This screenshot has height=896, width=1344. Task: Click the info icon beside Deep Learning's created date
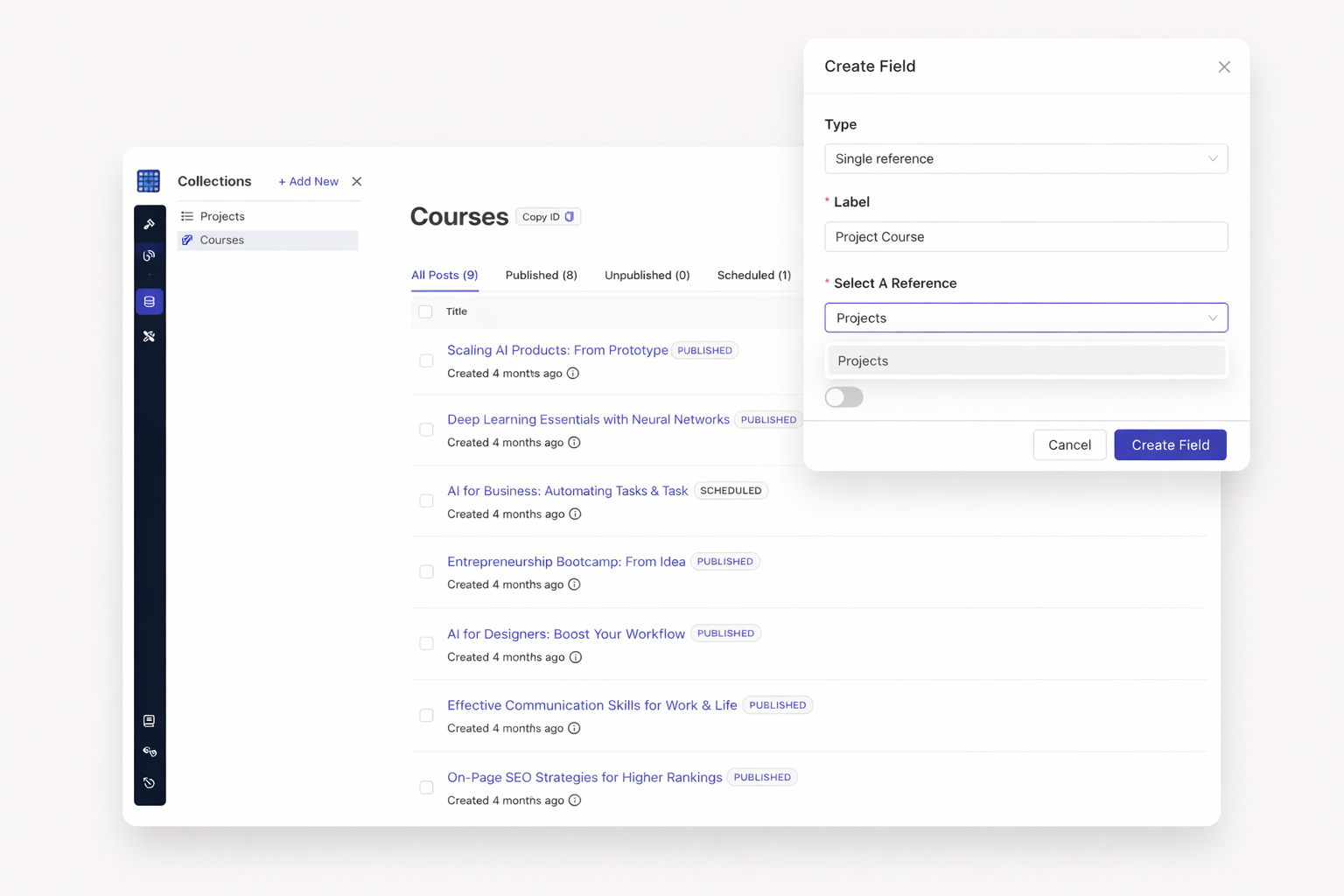click(574, 443)
